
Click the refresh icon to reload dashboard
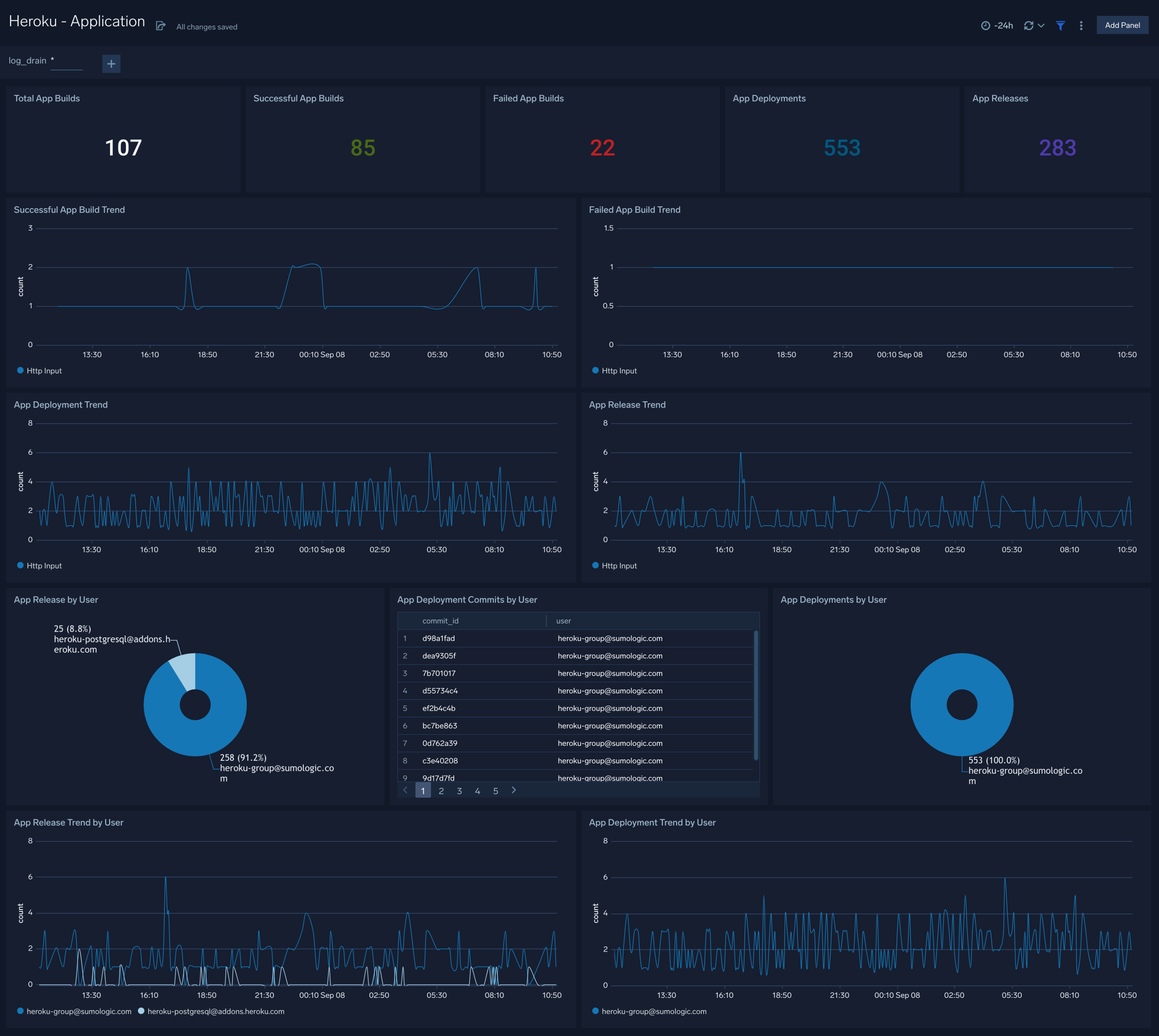[x=1028, y=25]
